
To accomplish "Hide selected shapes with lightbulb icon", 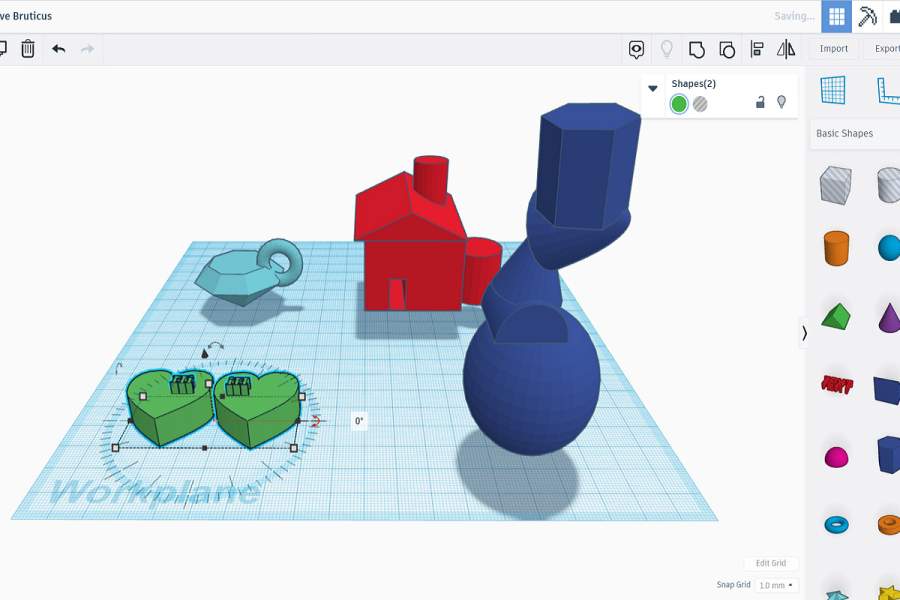I will [x=782, y=102].
